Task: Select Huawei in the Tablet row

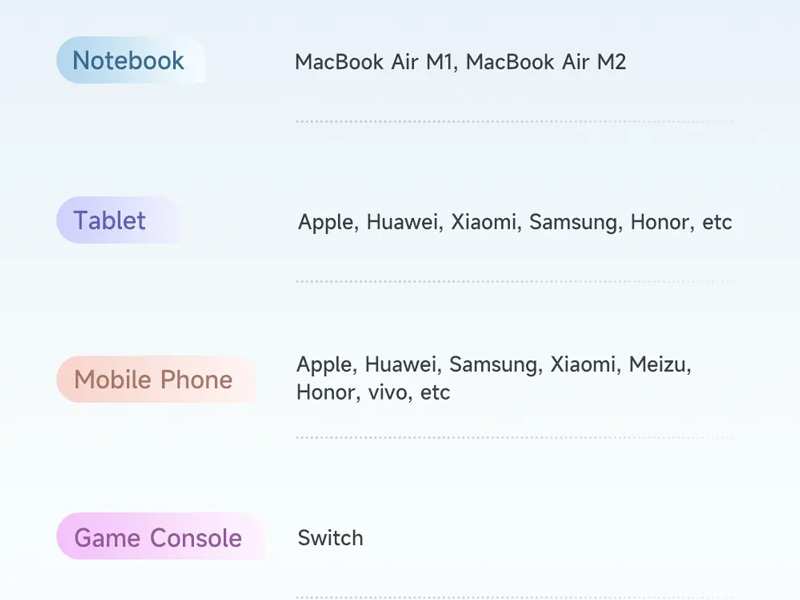Action: coord(402,222)
